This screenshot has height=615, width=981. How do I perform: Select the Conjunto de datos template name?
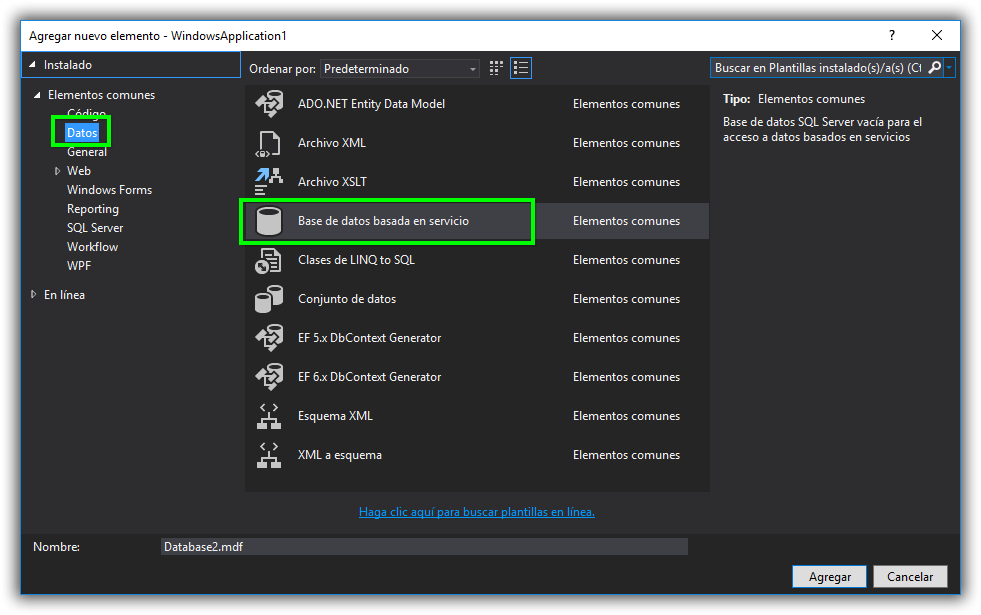(x=347, y=299)
